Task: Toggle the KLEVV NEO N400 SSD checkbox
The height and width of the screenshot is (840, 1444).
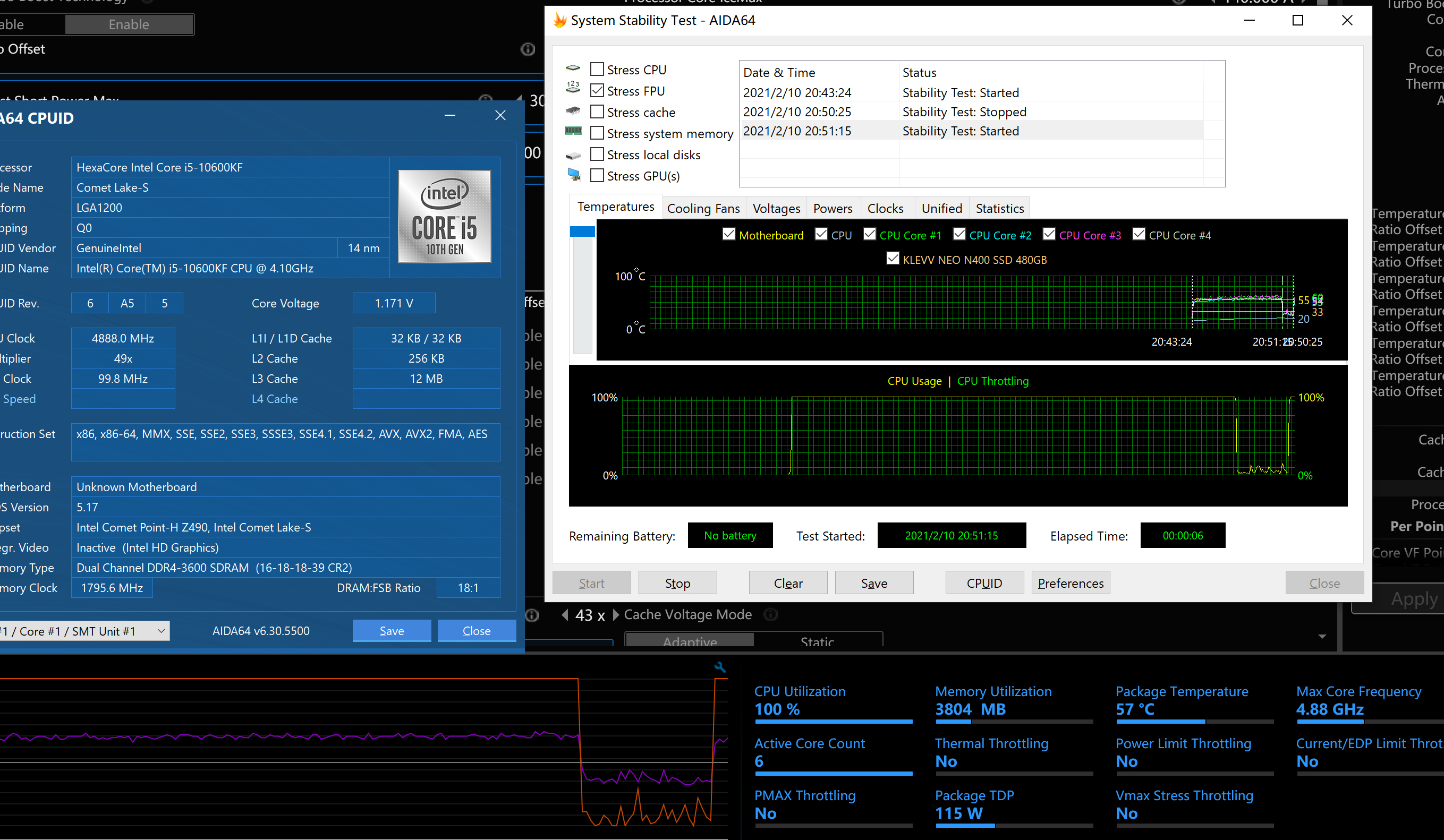Action: coord(893,259)
